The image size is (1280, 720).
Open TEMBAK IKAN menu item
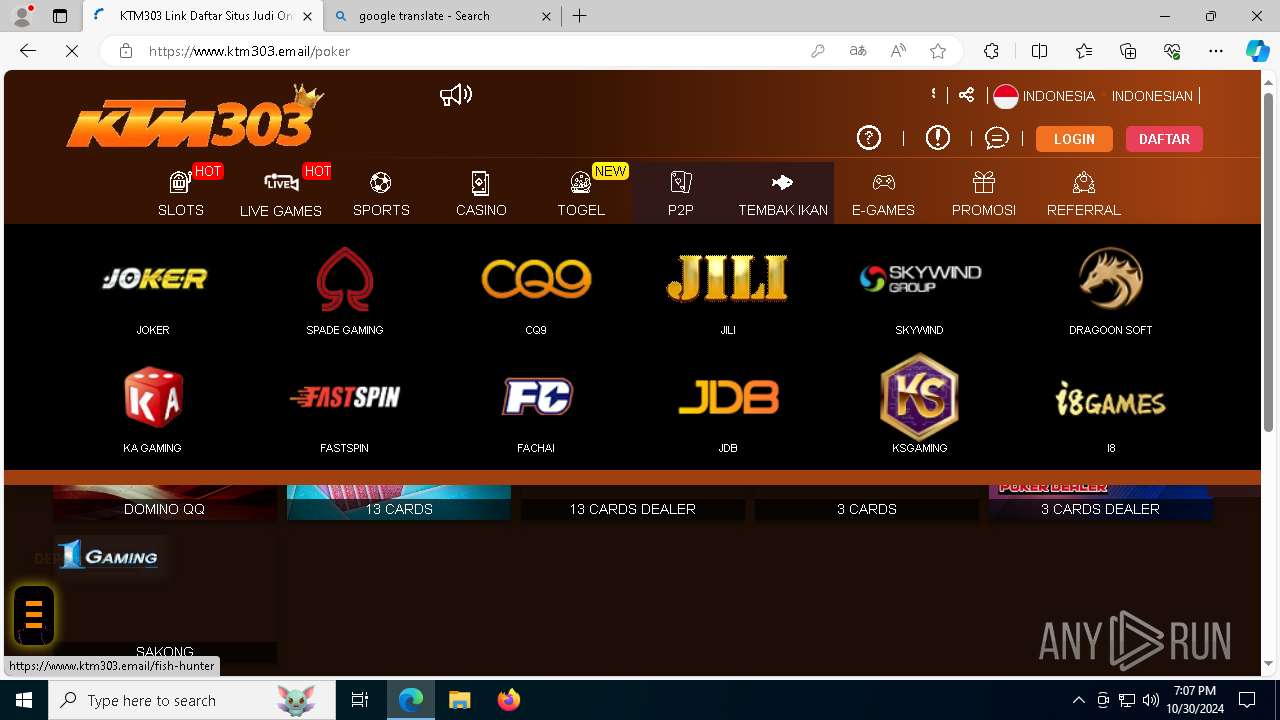pos(783,193)
